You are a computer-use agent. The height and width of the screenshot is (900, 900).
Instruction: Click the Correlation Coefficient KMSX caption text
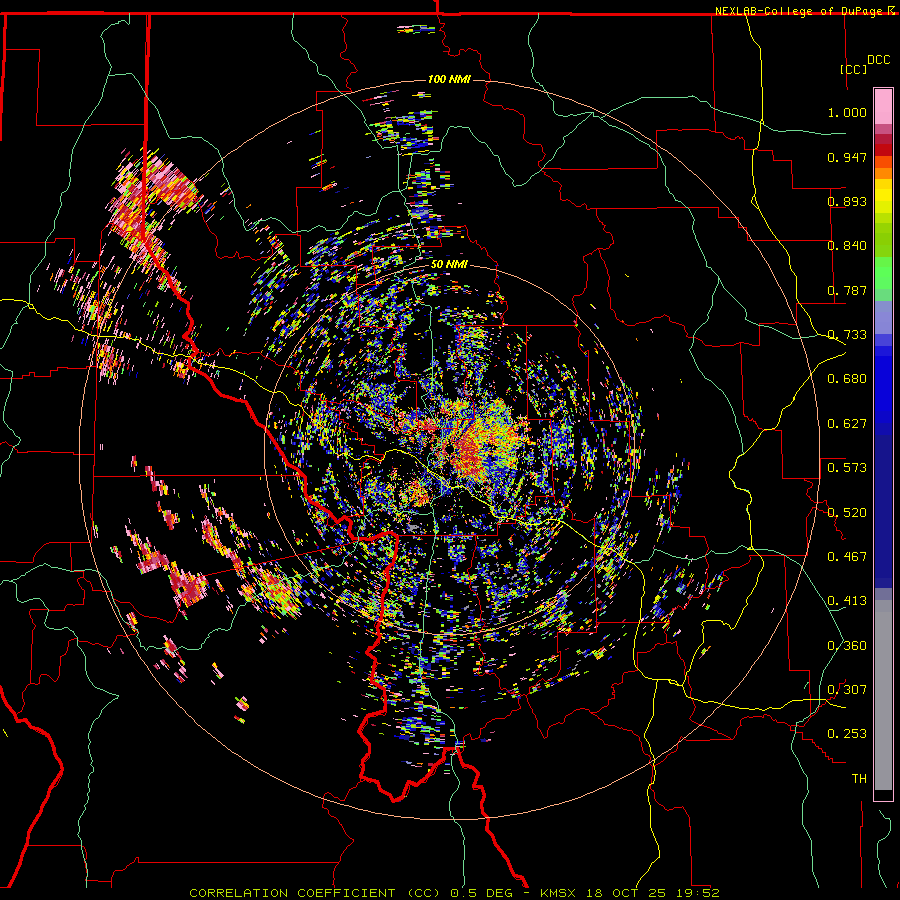coord(454,893)
